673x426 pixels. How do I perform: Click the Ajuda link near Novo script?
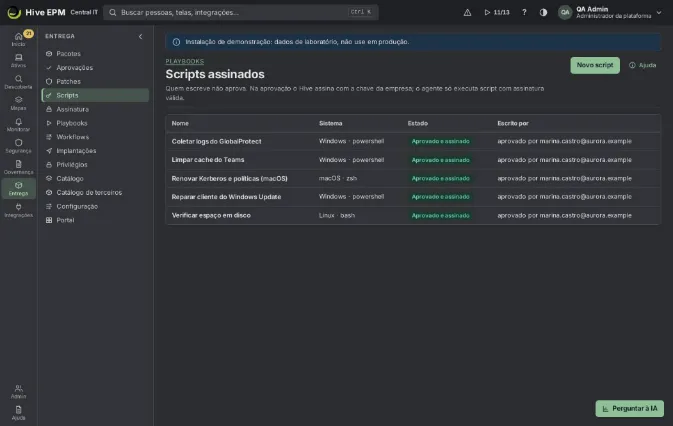[643, 65]
